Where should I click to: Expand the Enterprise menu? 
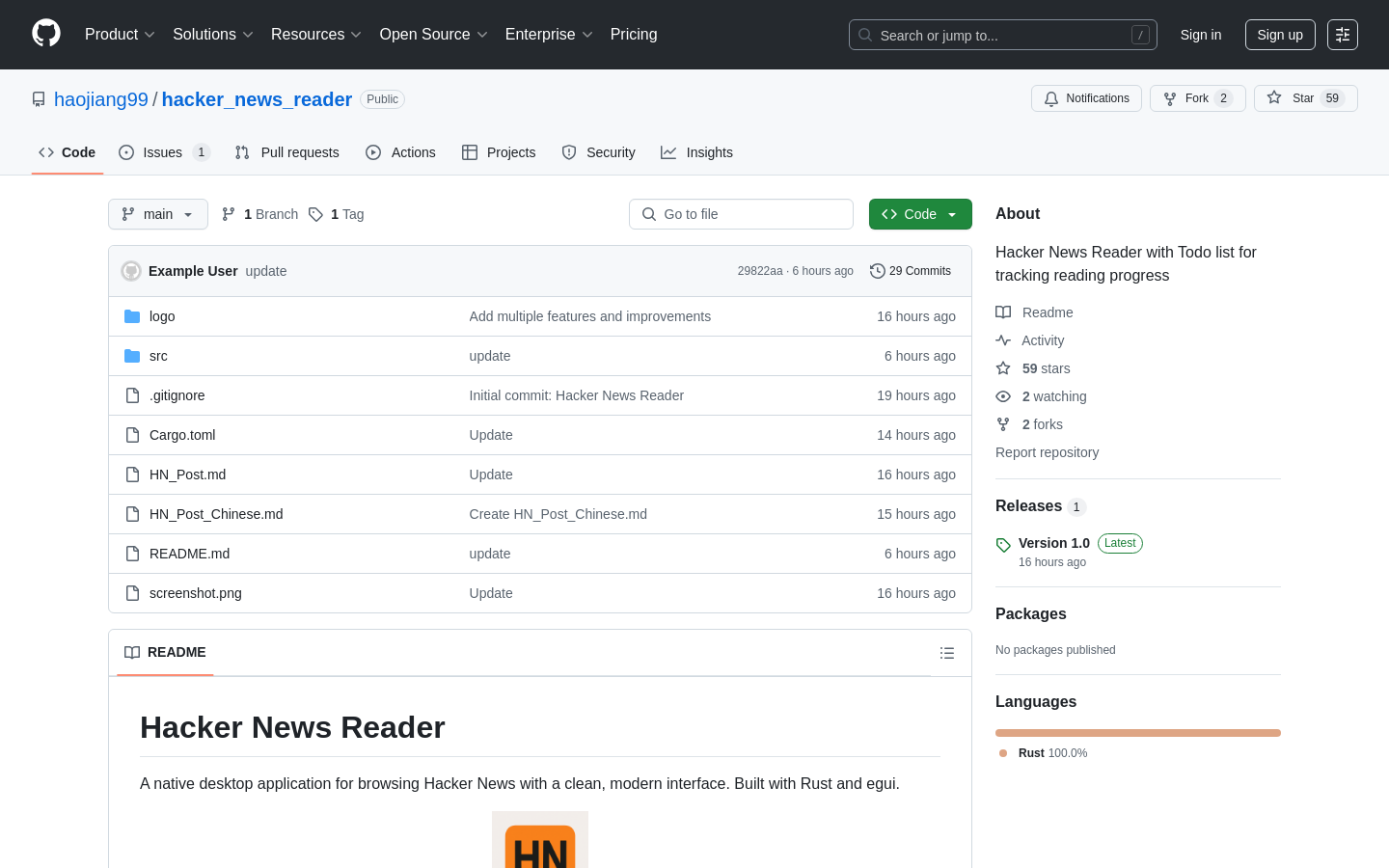click(549, 35)
